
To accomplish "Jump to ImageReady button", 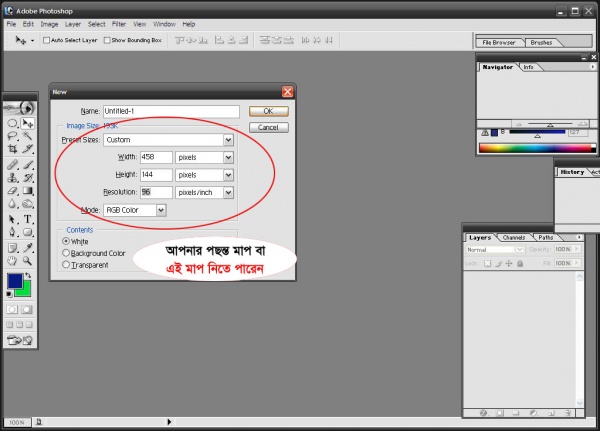I will (x=20, y=340).
